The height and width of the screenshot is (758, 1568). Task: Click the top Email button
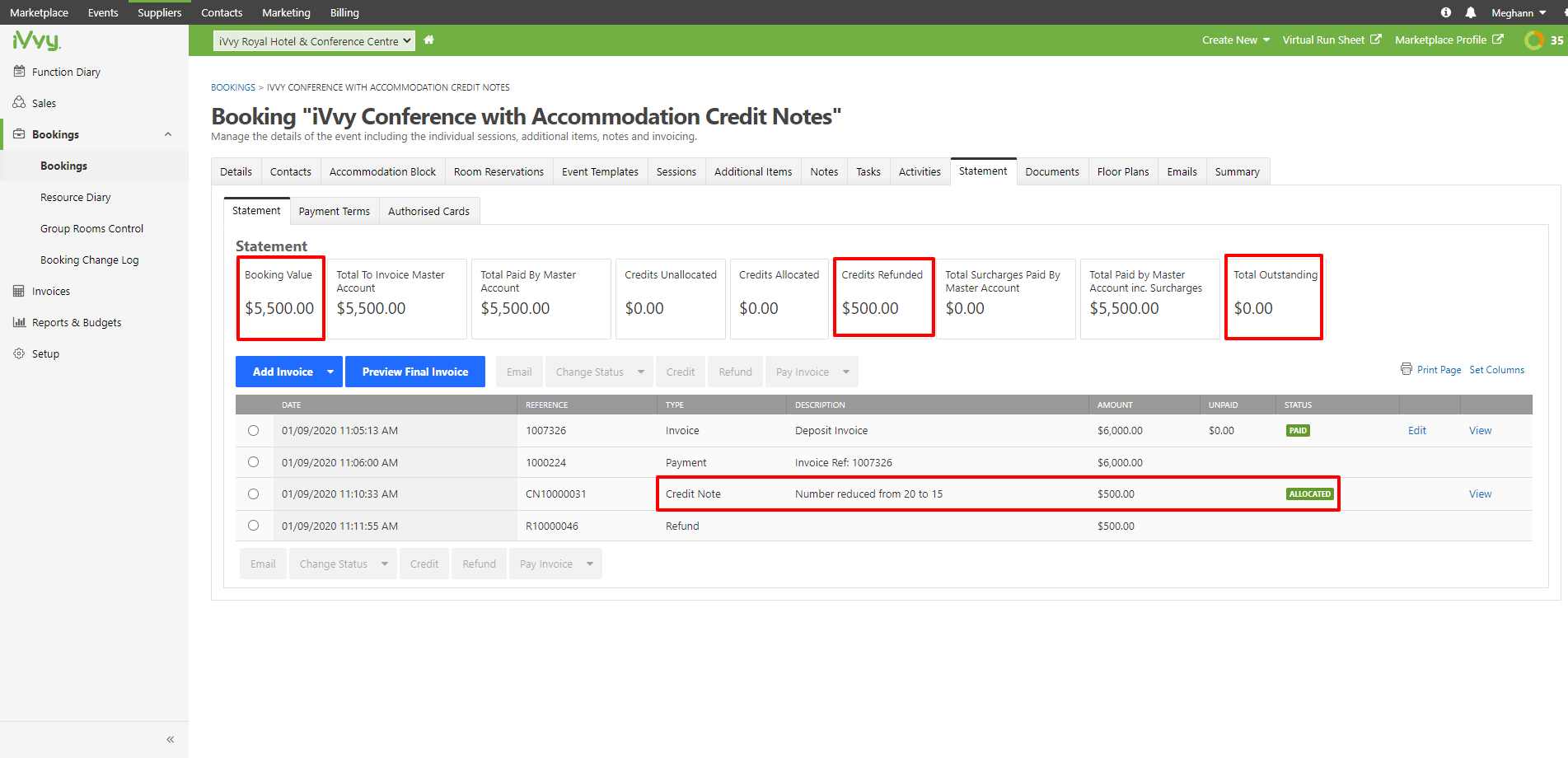(519, 372)
